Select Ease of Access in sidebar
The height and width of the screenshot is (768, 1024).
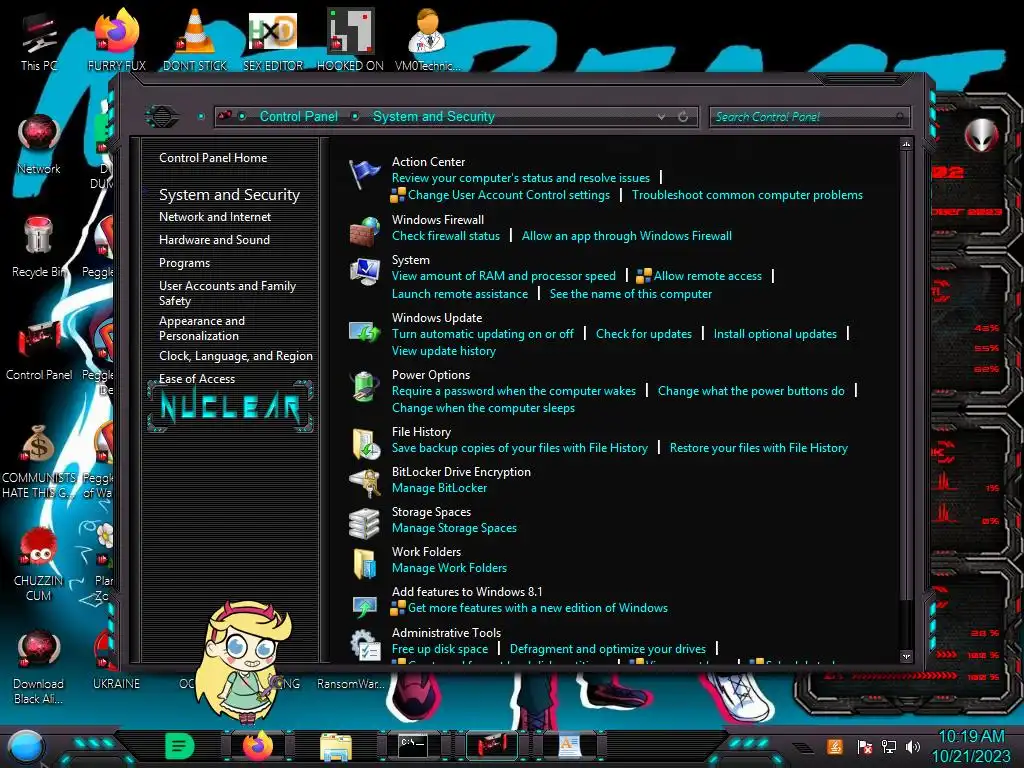point(197,379)
